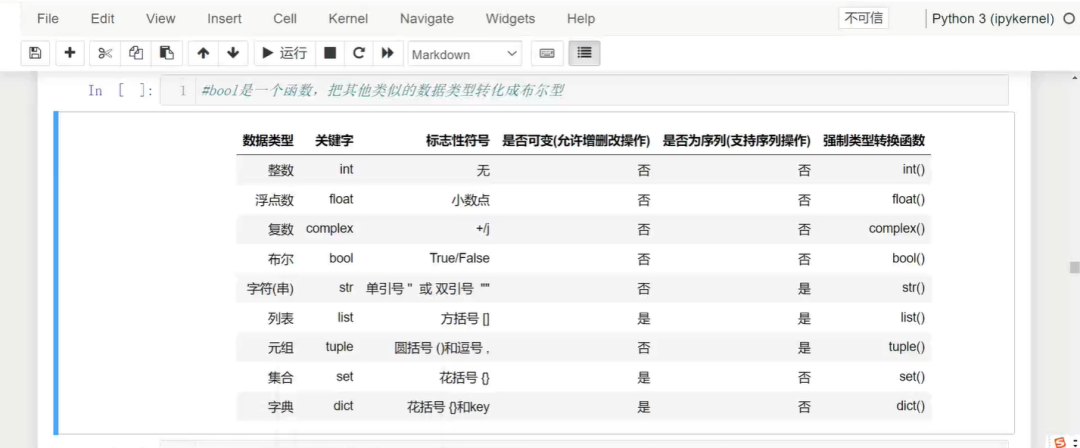Toggle the table of contents list icon
This screenshot has width=1080, height=448.
click(x=584, y=53)
